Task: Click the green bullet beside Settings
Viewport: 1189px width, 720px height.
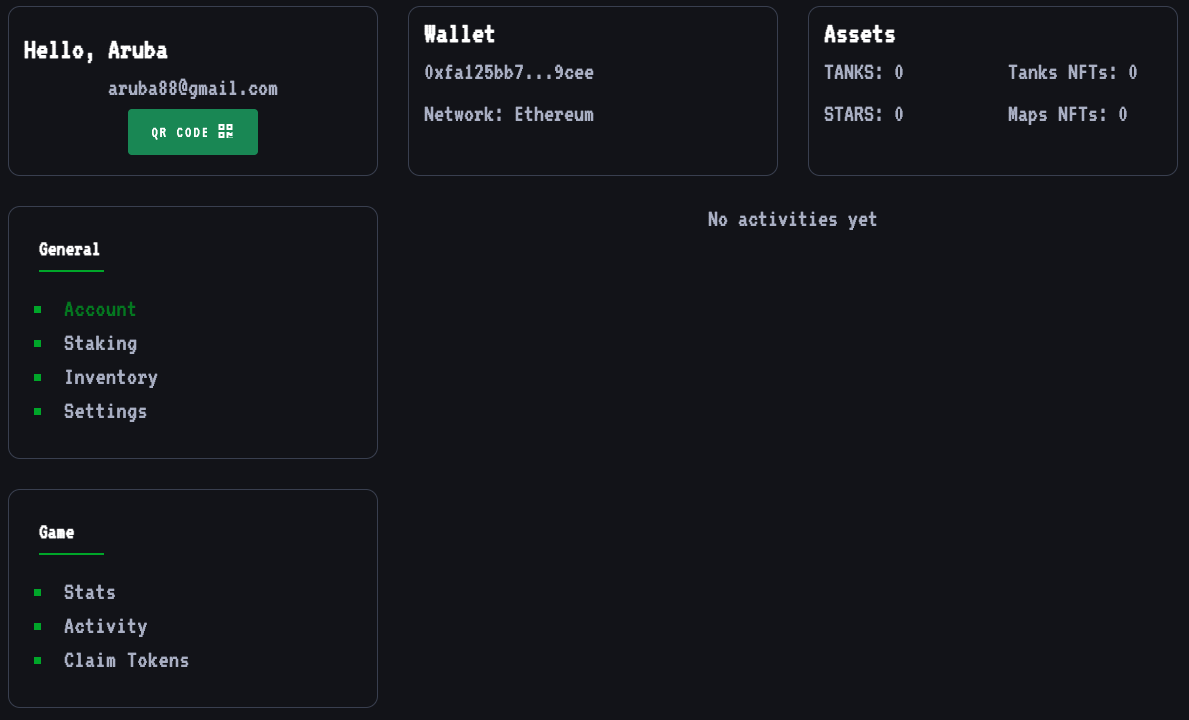Action: click(x=38, y=412)
